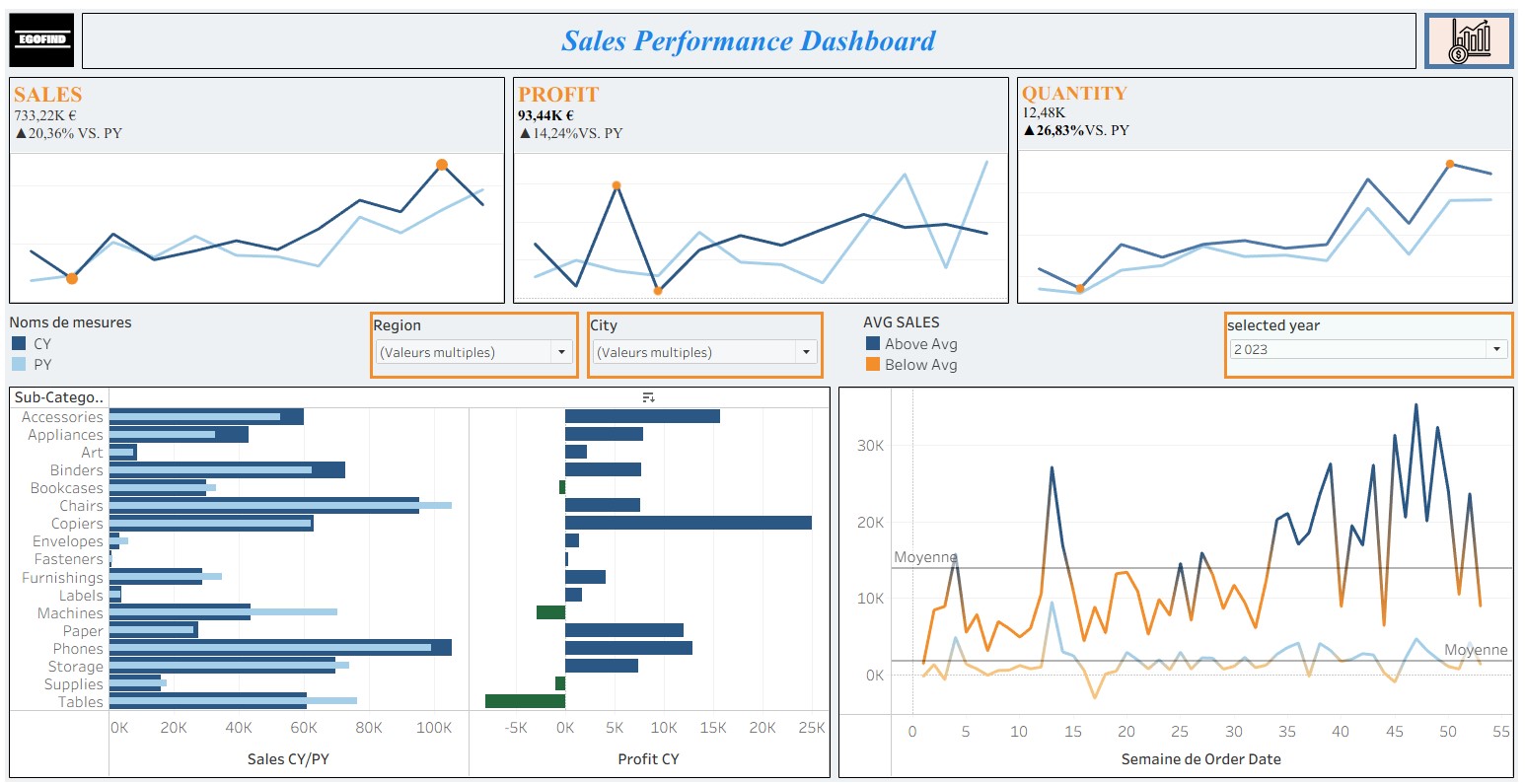Click the Copiers profit bar

(x=689, y=523)
